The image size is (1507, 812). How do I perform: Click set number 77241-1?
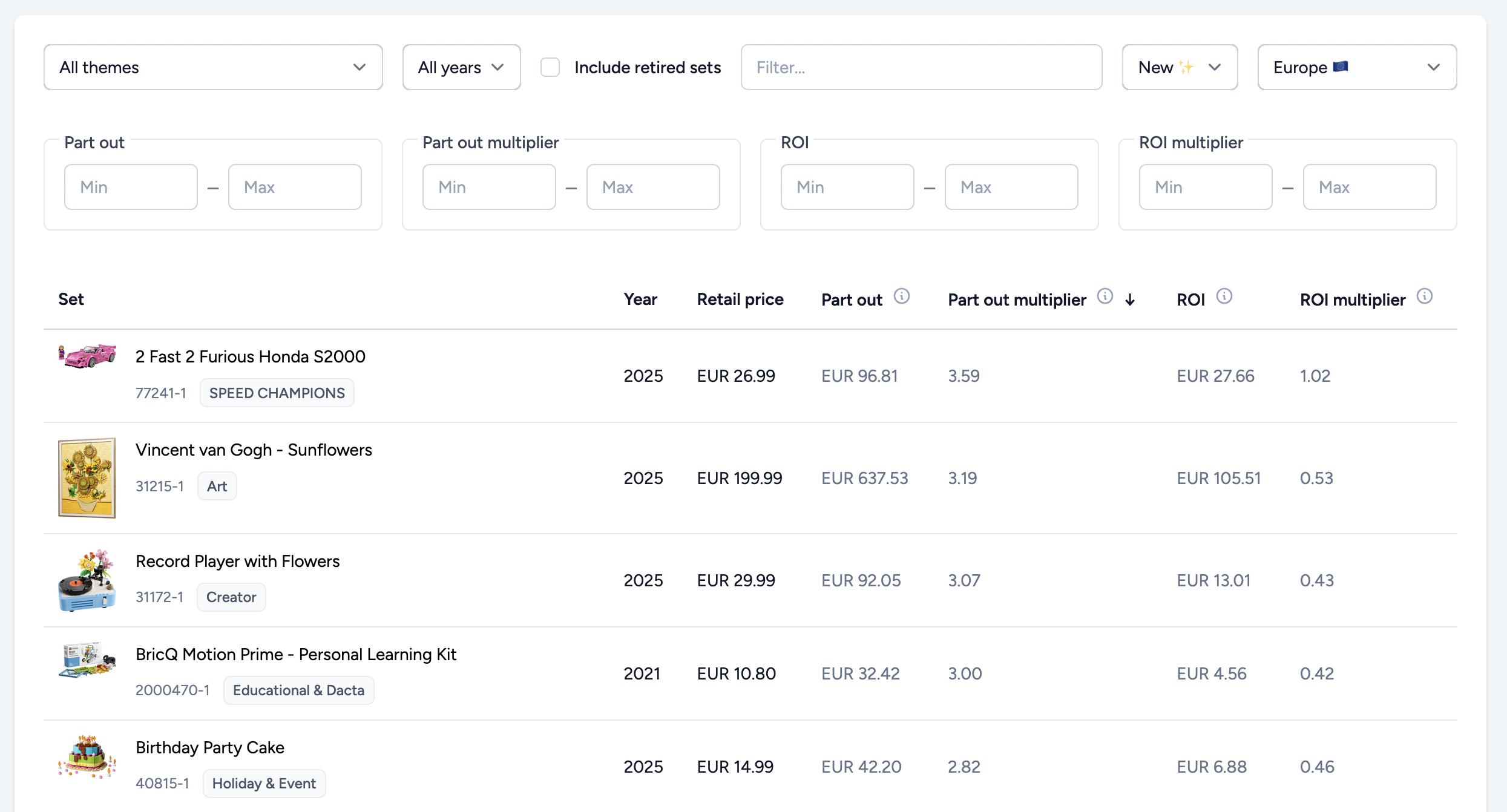(x=161, y=393)
